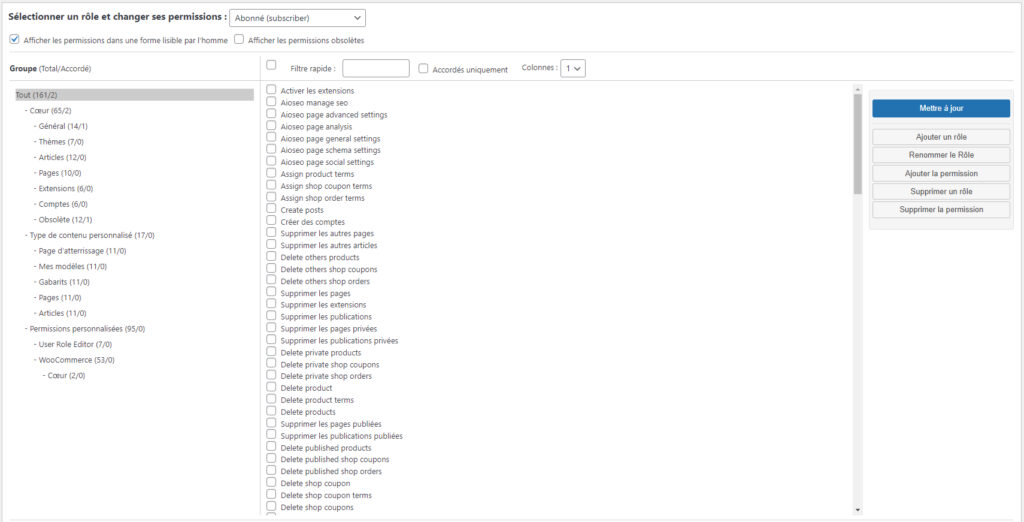Check Aioseo manage seo permission

271,102
